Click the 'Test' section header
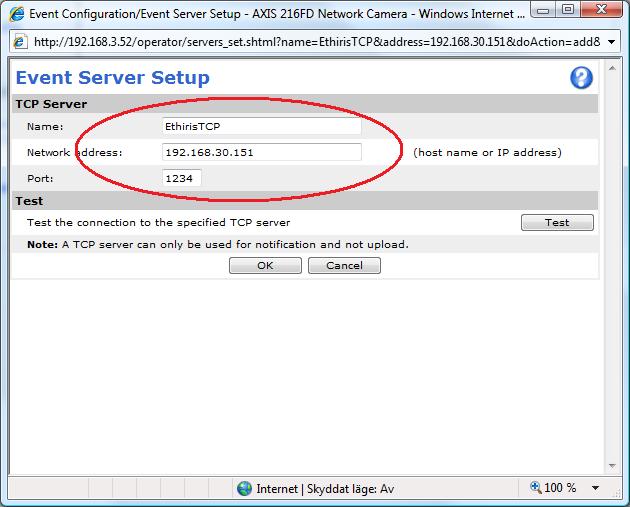Image resolution: width=630 pixels, height=507 pixels. 29,201
